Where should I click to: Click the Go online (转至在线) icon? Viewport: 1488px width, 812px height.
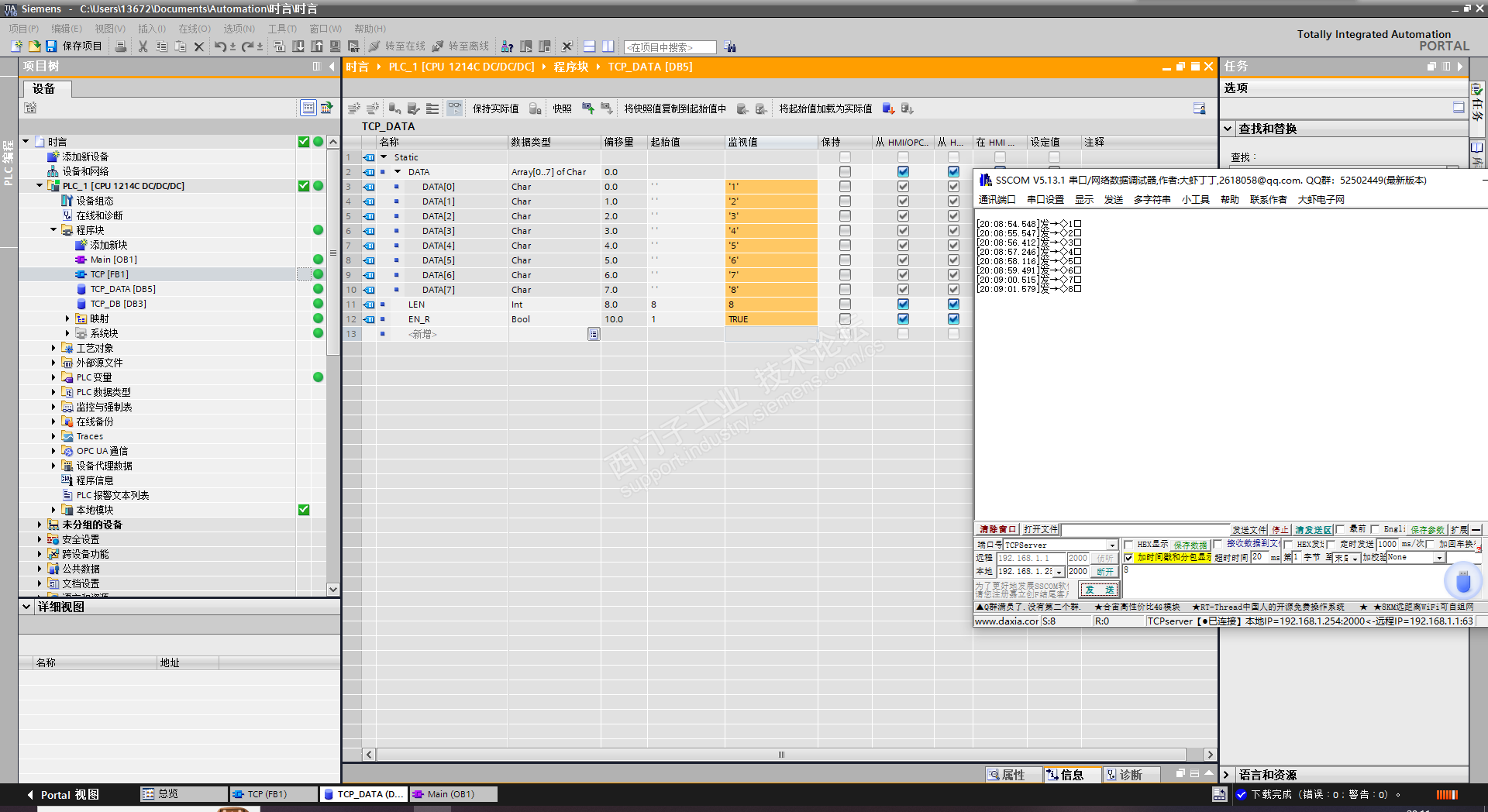coord(375,46)
